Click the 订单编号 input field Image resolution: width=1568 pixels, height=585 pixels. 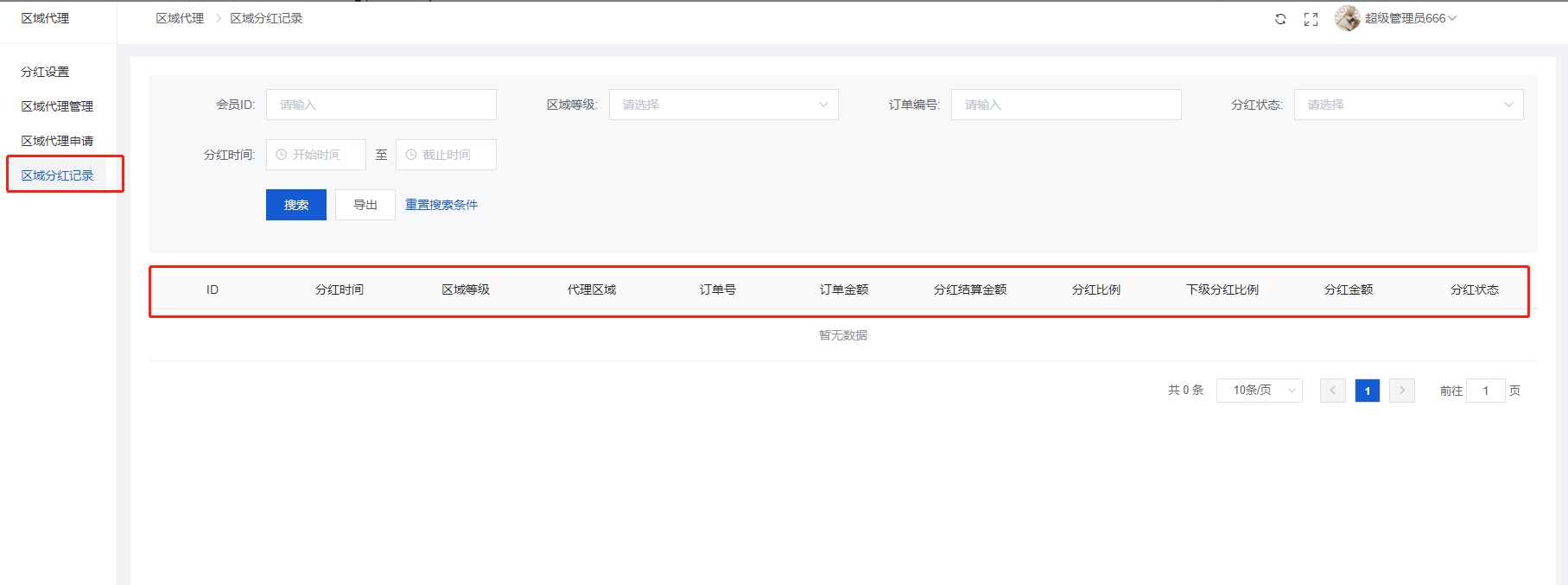[1065, 105]
